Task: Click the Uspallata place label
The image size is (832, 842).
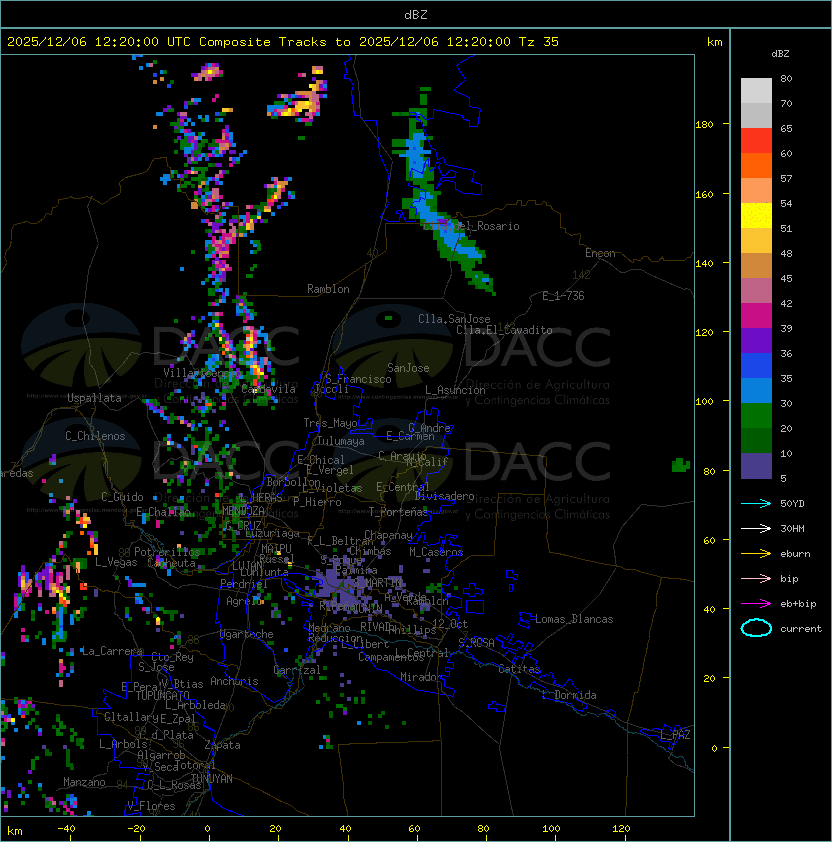Action: pos(94,398)
